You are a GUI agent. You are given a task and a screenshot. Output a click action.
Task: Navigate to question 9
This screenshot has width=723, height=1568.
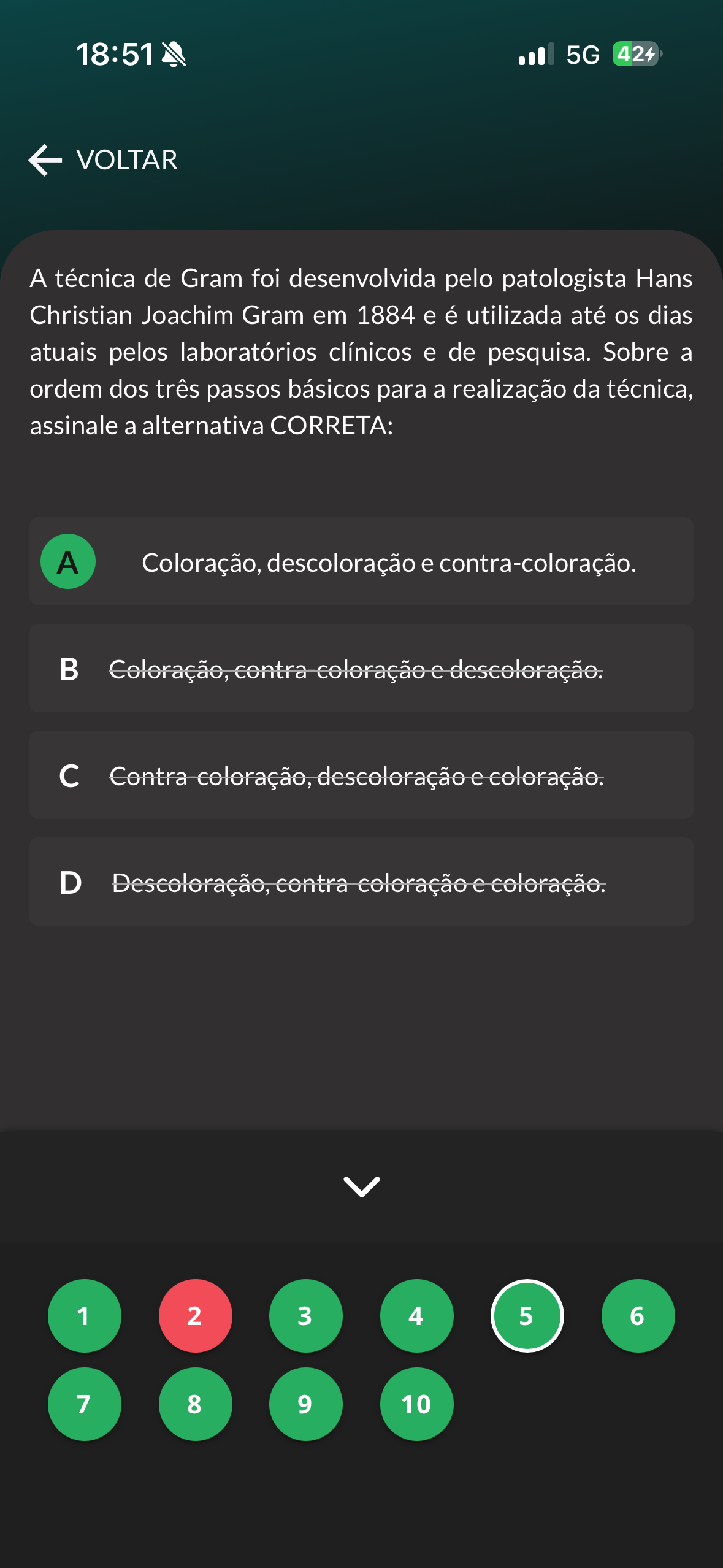(x=305, y=1404)
